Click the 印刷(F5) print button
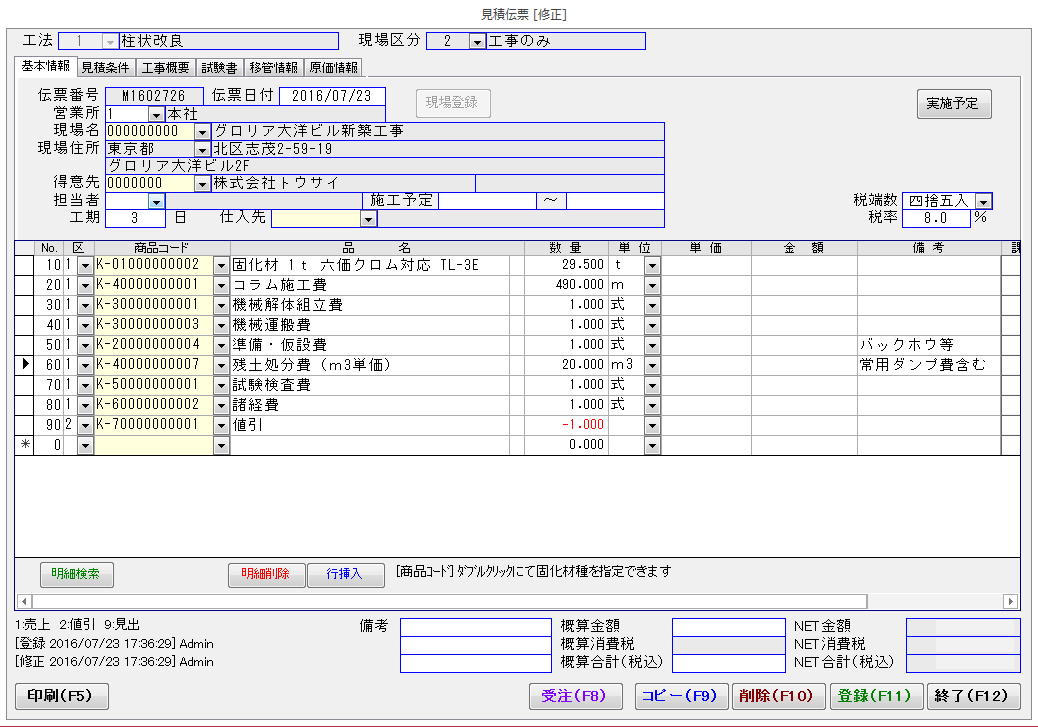Viewport: 1038px width, 727px height. point(62,696)
